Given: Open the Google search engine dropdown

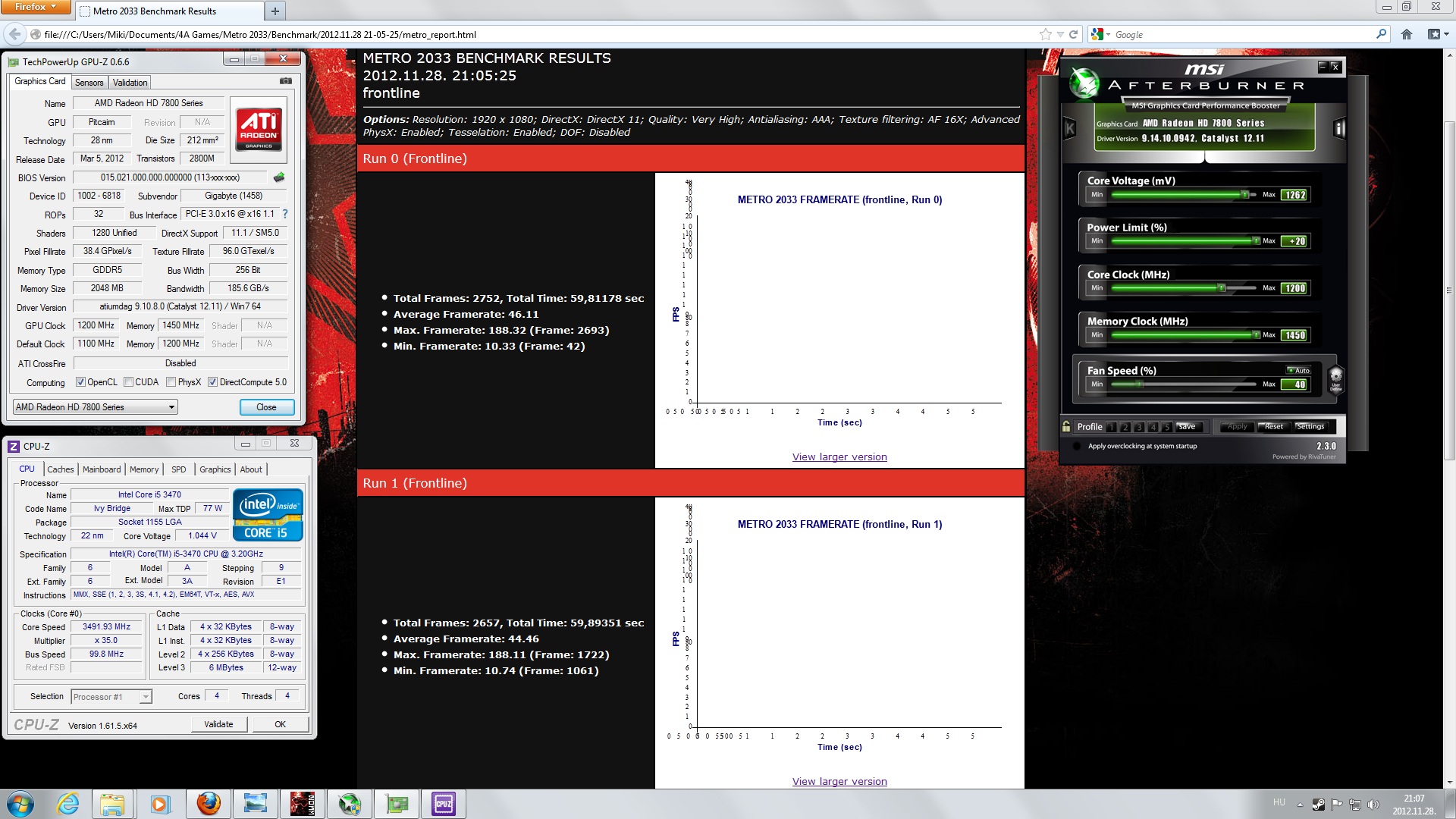Looking at the screenshot, I should tap(1102, 34).
